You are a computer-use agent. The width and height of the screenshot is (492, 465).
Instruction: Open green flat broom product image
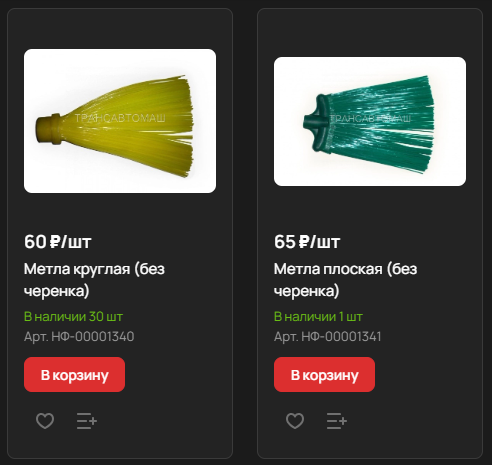click(x=370, y=122)
